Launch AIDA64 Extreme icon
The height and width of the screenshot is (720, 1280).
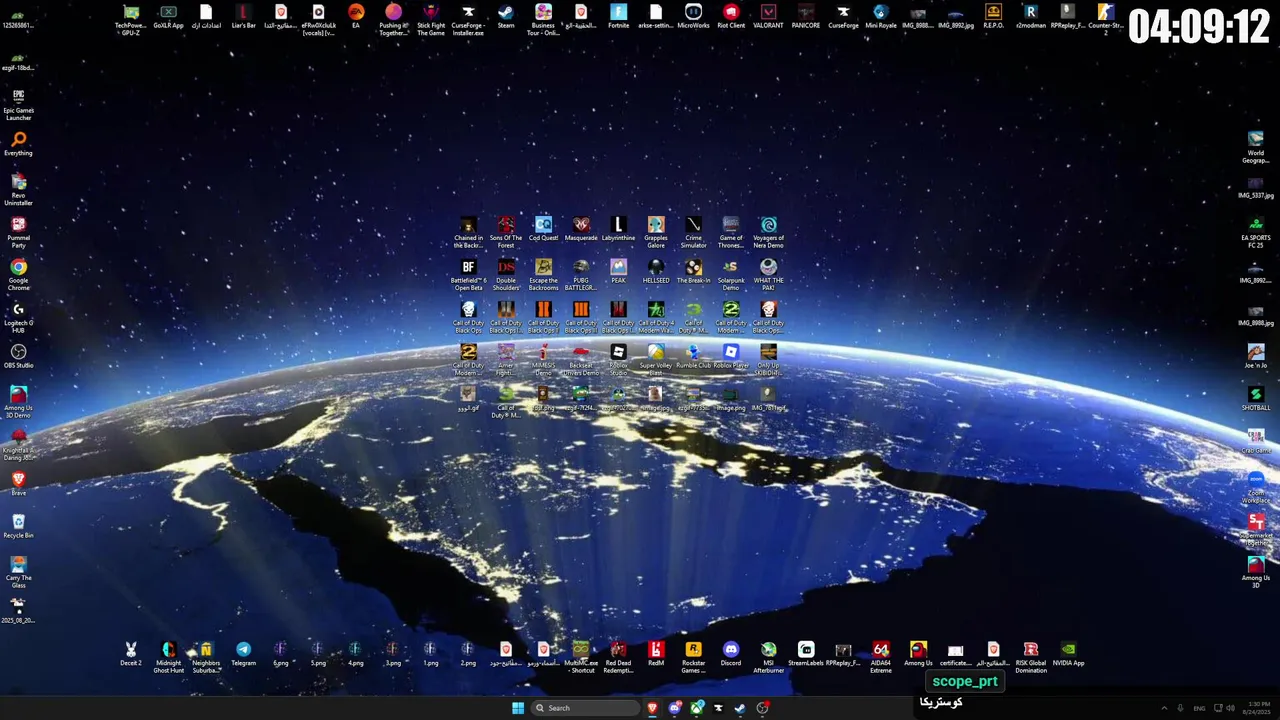(881, 657)
